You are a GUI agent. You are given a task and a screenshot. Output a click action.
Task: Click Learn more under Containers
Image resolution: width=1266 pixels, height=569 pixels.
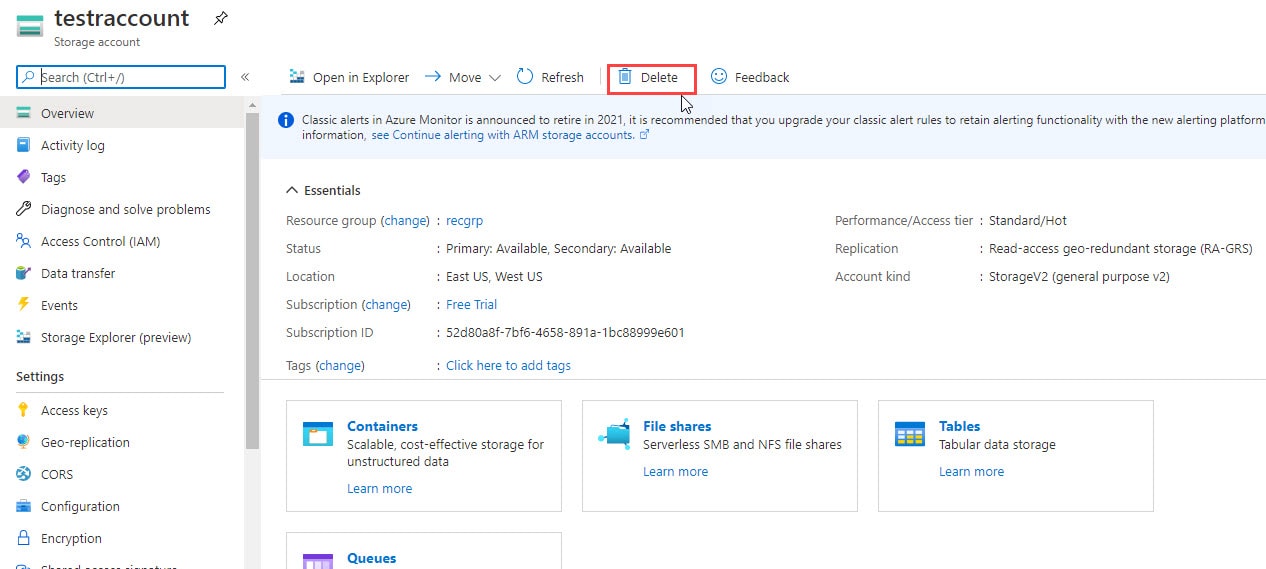[x=379, y=488]
